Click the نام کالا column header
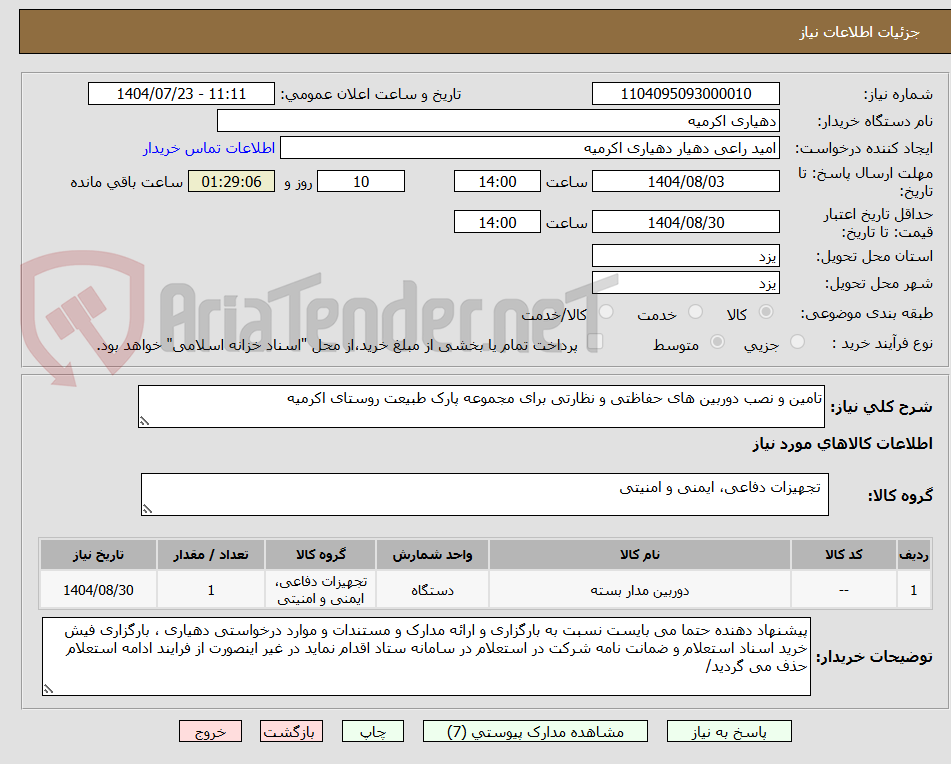The image size is (951, 764). coord(640,554)
